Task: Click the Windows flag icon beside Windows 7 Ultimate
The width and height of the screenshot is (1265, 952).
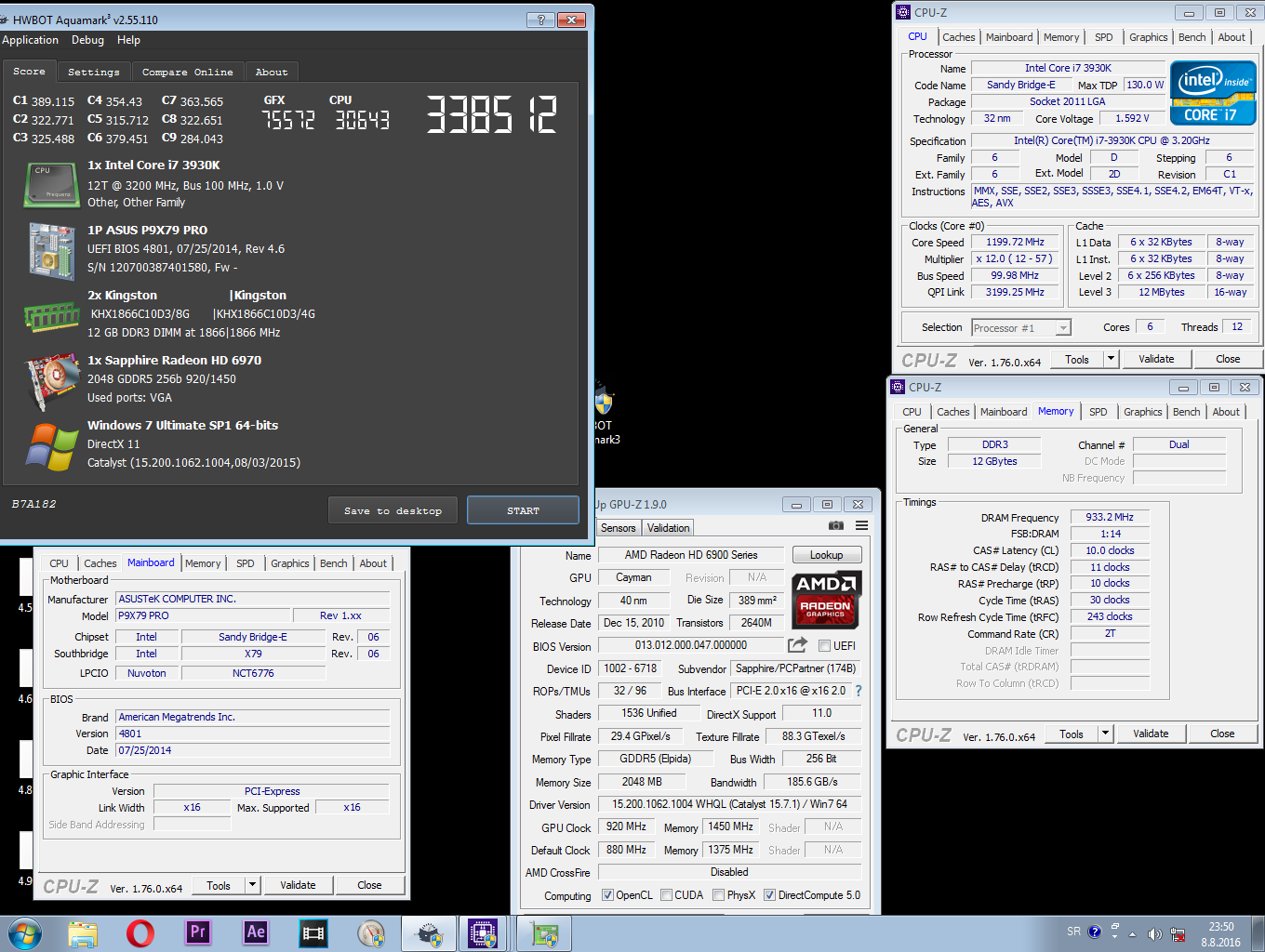Action: click(x=52, y=447)
